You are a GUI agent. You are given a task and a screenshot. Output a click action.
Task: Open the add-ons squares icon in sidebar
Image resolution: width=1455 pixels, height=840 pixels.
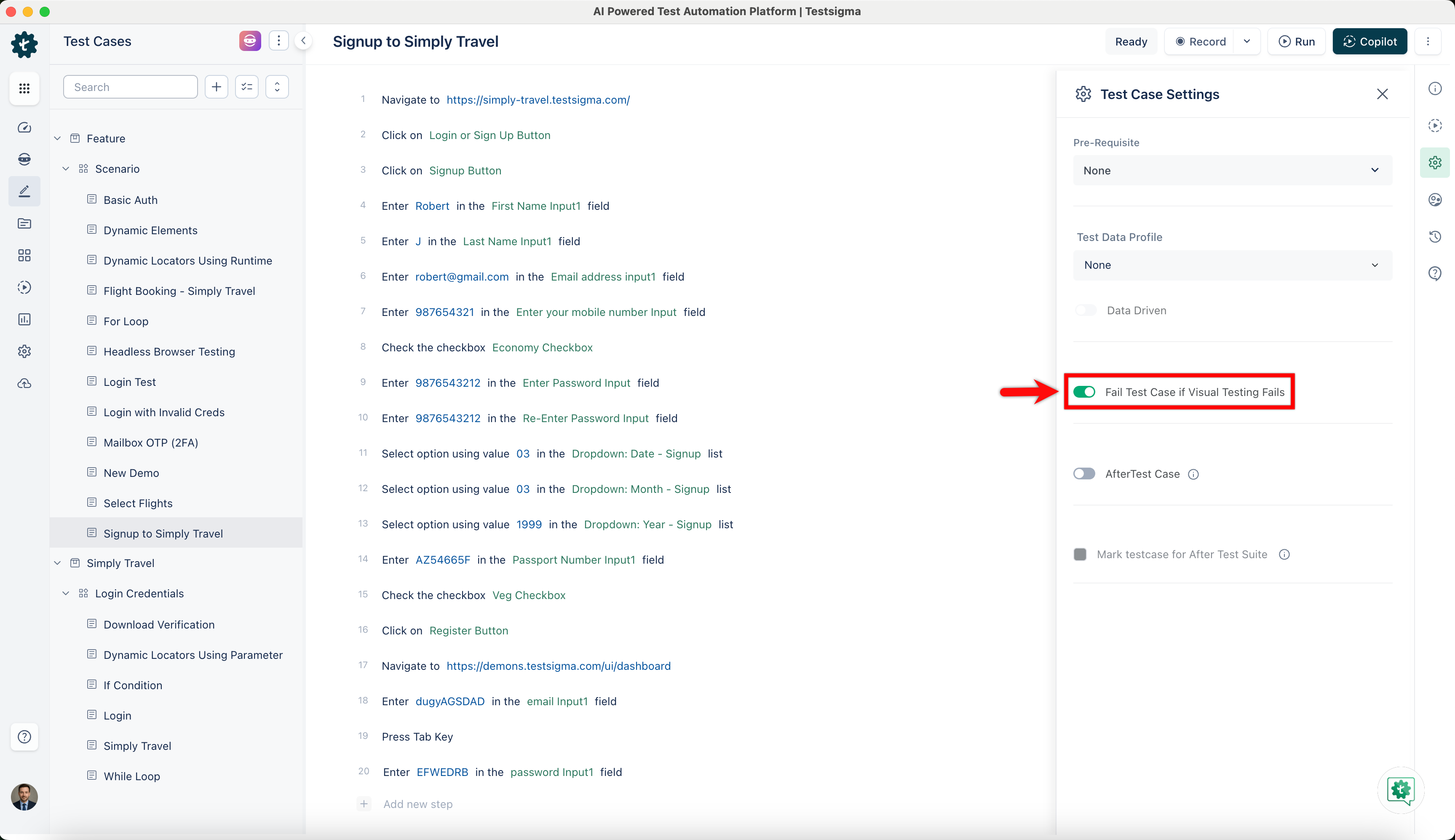[x=24, y=255]
